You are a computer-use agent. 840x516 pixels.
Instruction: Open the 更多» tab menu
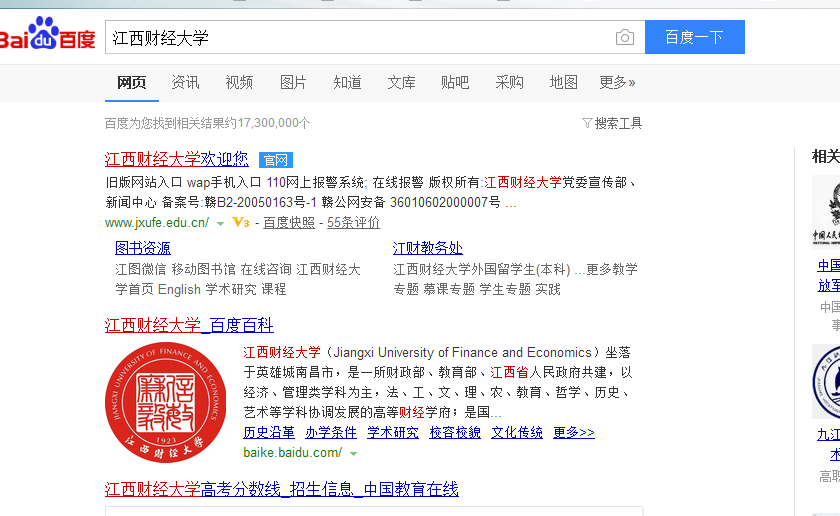point(617,83)
